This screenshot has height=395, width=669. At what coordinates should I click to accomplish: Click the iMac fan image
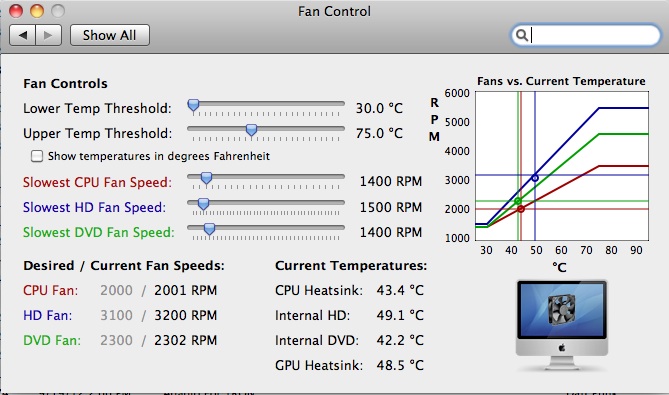[562, 325]
